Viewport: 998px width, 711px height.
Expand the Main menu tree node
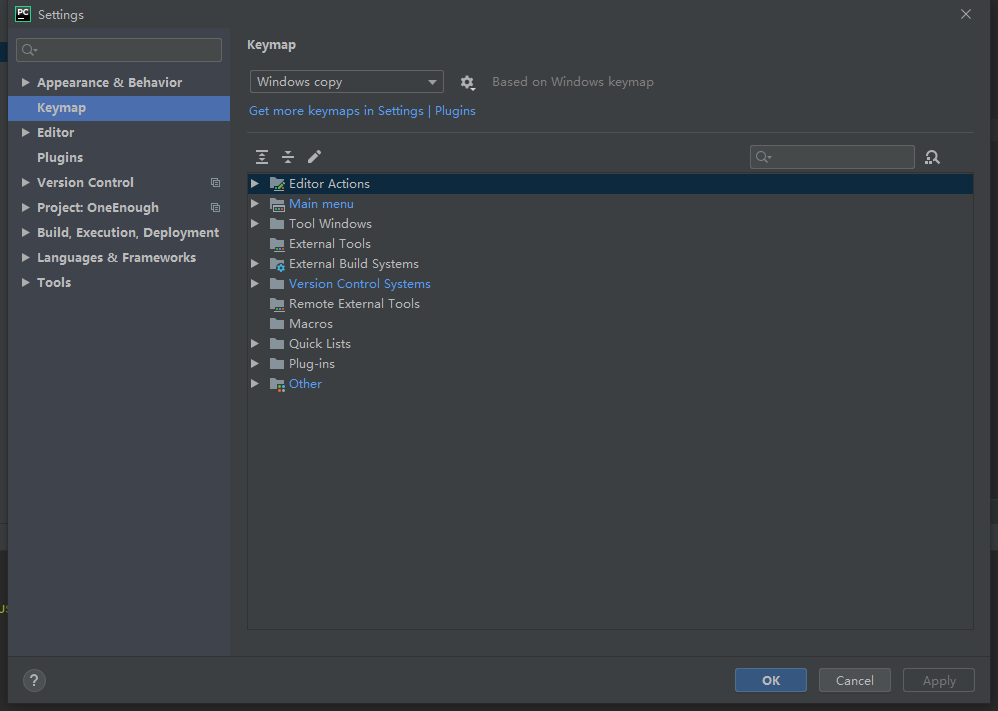(x=255, y=204)
